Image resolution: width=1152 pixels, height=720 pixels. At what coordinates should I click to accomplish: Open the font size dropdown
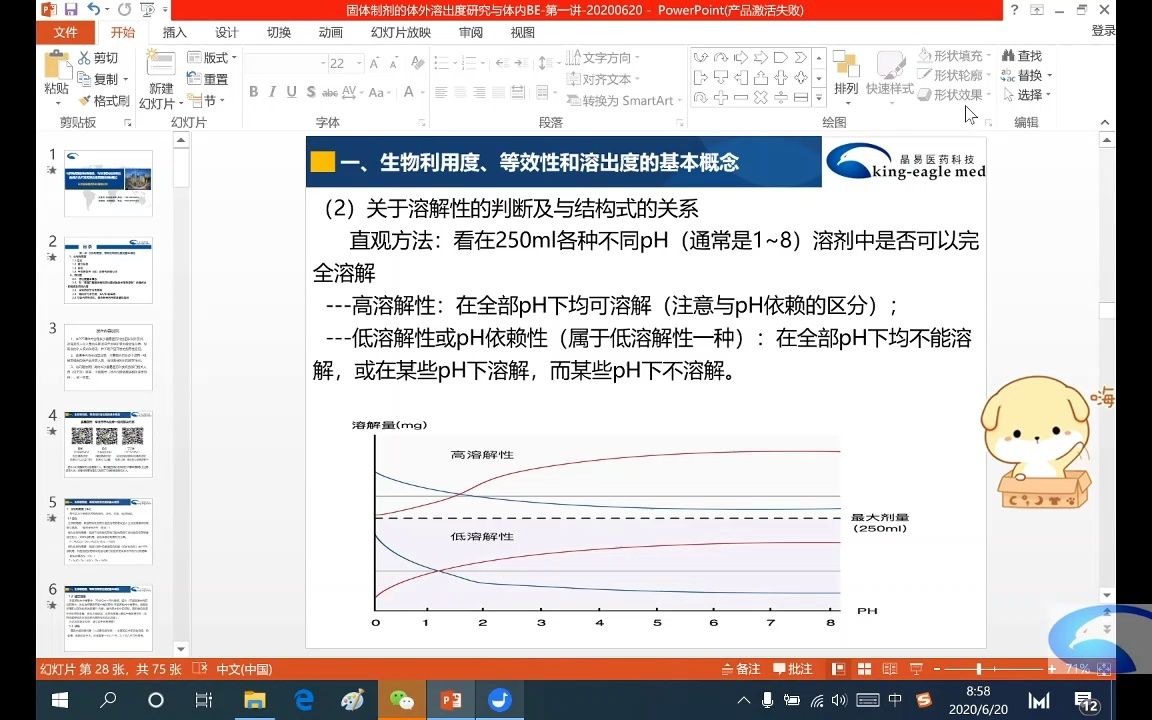click(356, 63)
